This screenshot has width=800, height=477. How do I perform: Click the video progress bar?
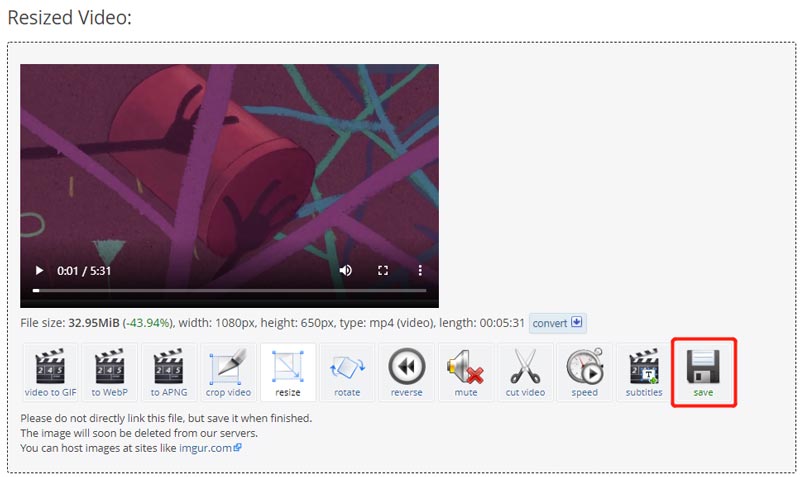(x=230, y=290)
